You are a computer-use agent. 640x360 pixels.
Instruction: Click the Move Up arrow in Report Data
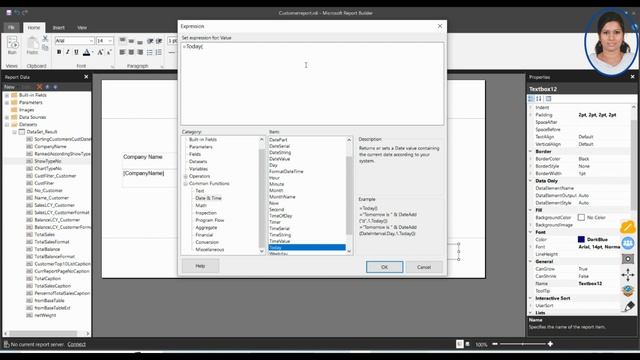[x=47, y=87]
